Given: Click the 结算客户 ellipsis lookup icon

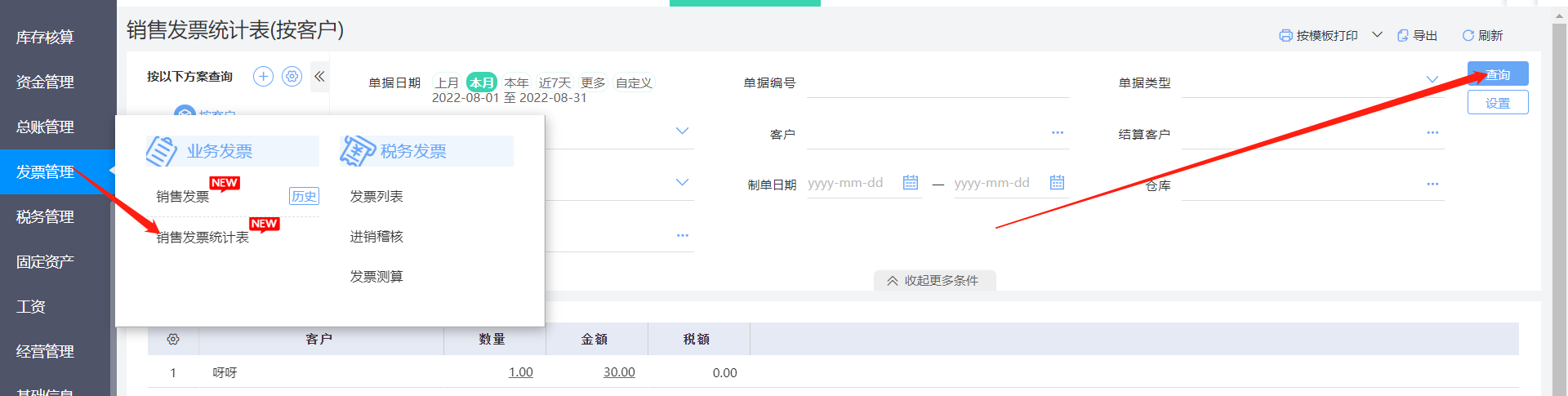Looking at the screenshot, I should point(1432,133).
